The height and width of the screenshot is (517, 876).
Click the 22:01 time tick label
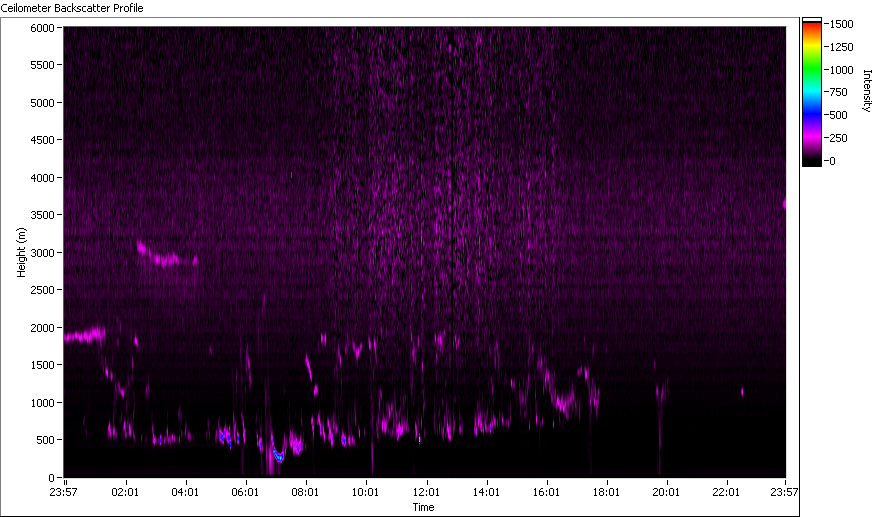(726, 492)
